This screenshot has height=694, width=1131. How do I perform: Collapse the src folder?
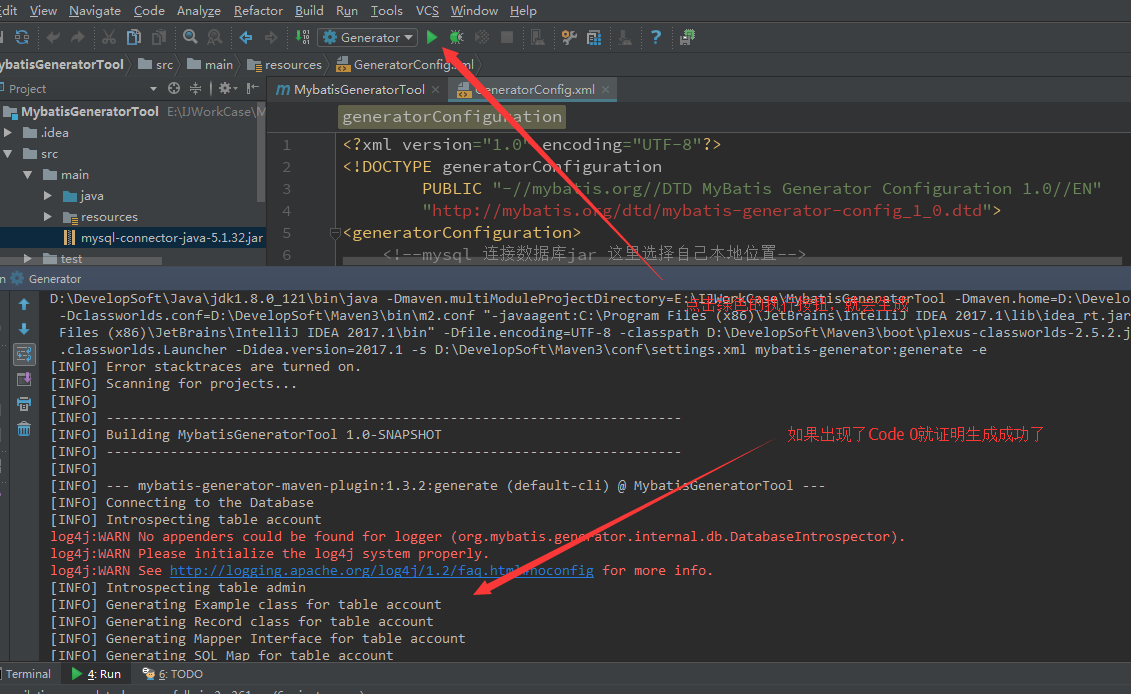[8, 154]
